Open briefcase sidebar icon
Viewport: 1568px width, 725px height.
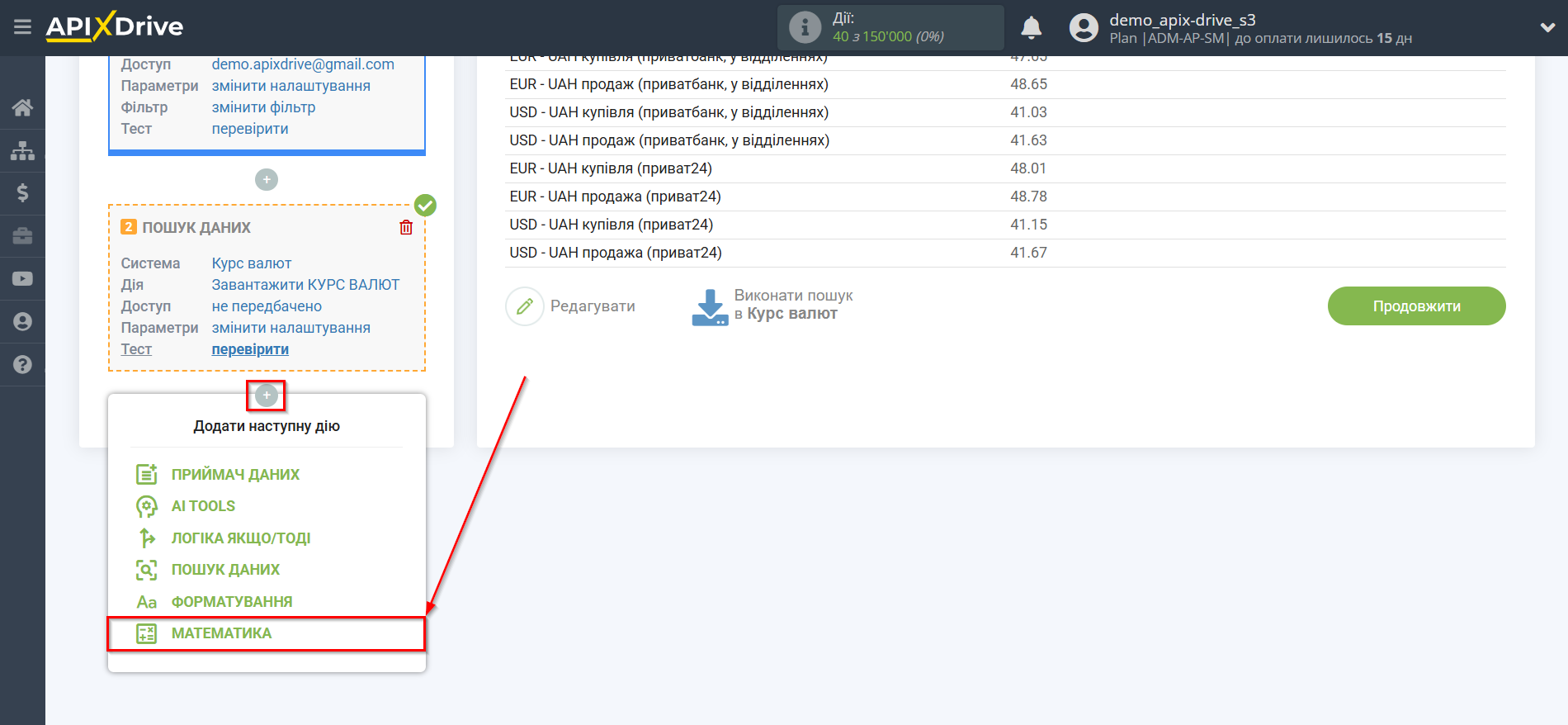click(x=22, y=236)
